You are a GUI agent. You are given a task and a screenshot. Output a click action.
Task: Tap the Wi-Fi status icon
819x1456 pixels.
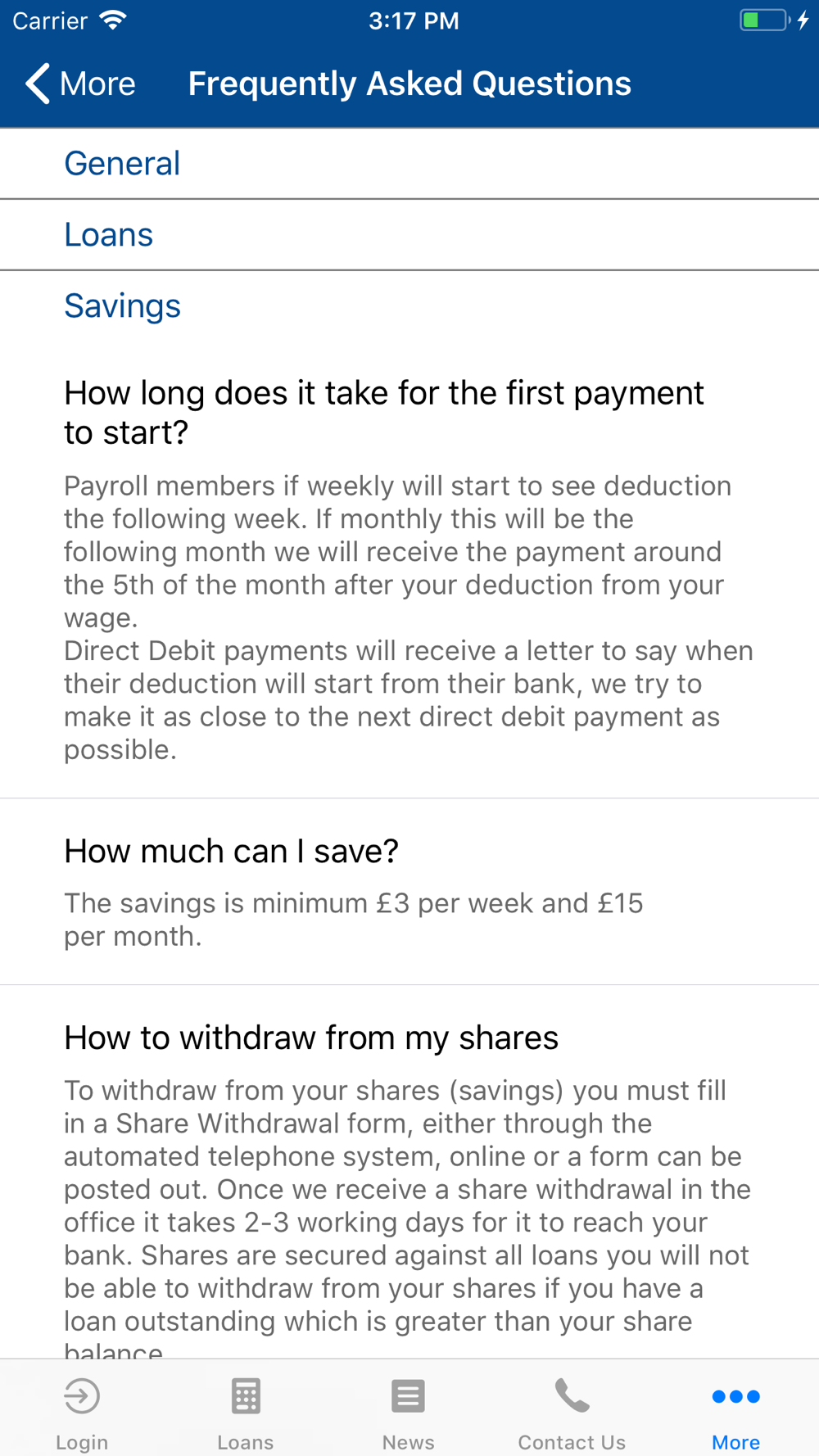coord(112,20)
